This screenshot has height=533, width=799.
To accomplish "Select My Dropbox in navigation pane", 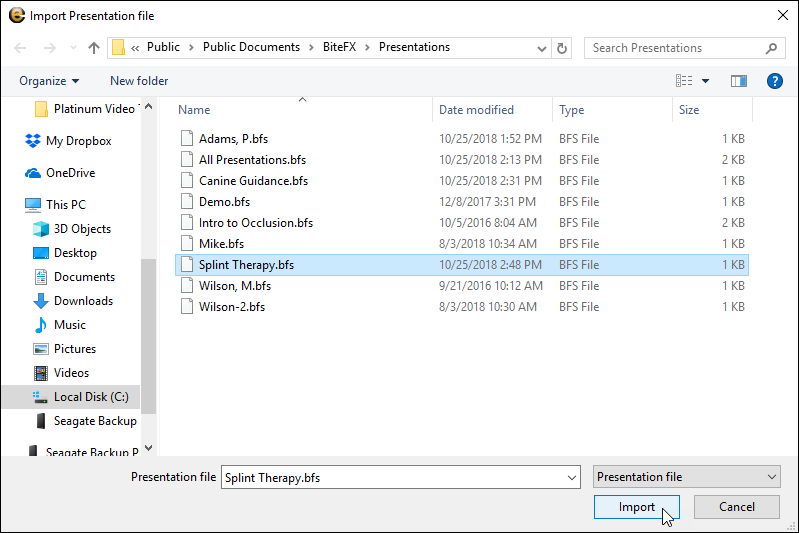I will (x=78, y=141).
